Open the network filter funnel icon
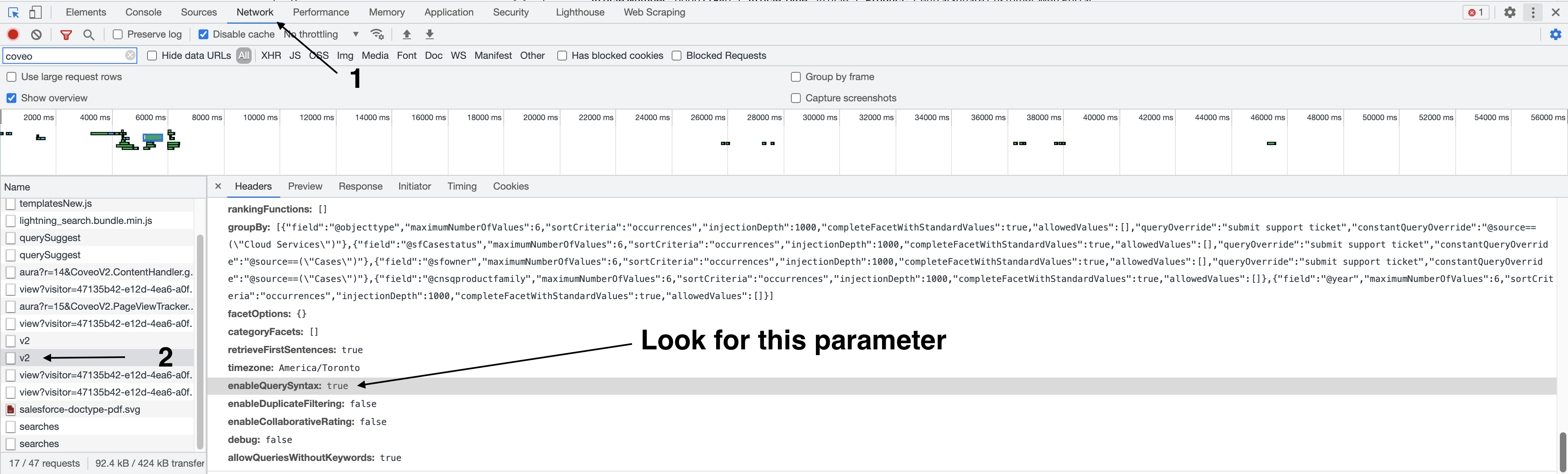 (x=66, y=34)
